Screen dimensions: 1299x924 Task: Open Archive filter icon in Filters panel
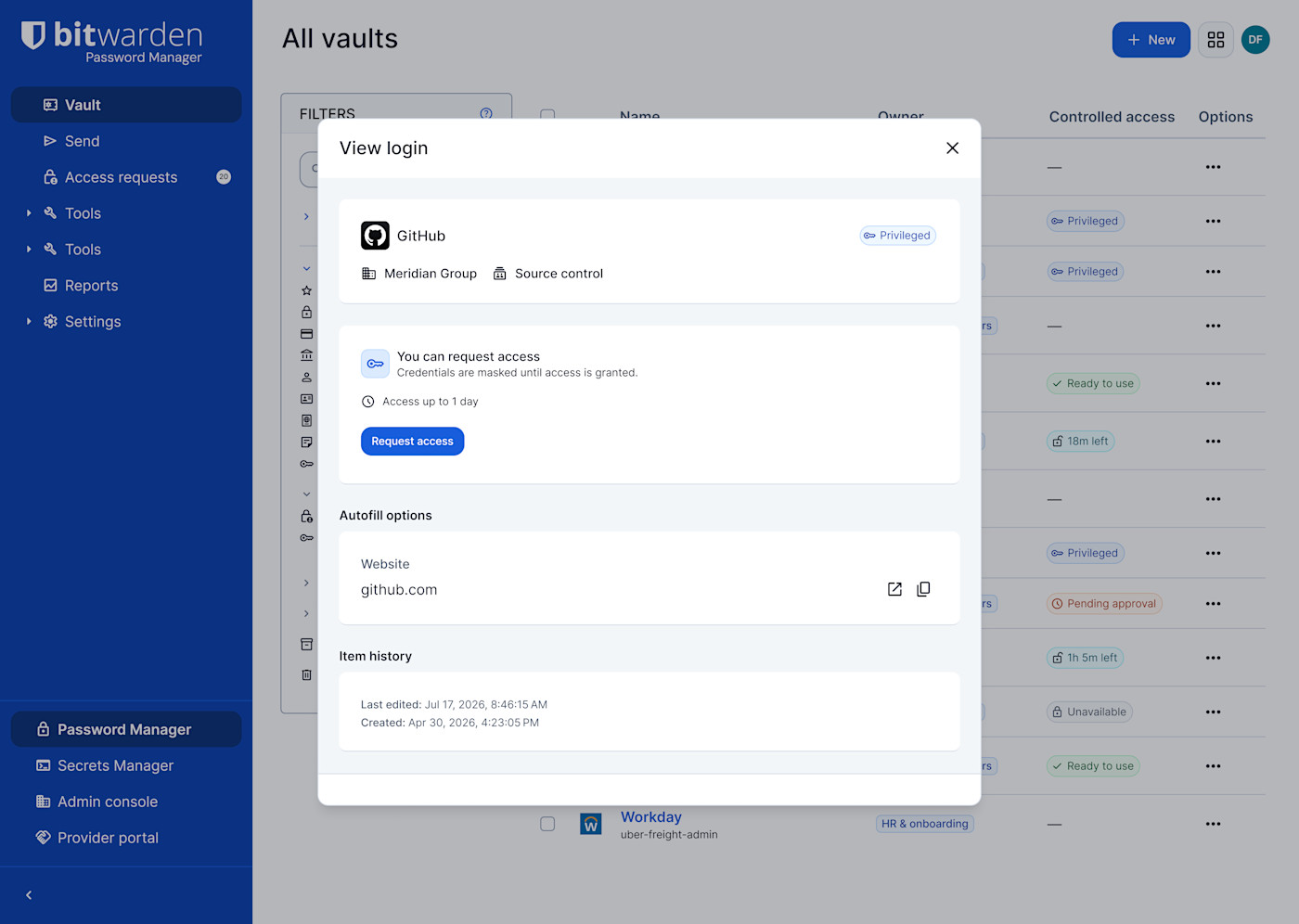306,644
